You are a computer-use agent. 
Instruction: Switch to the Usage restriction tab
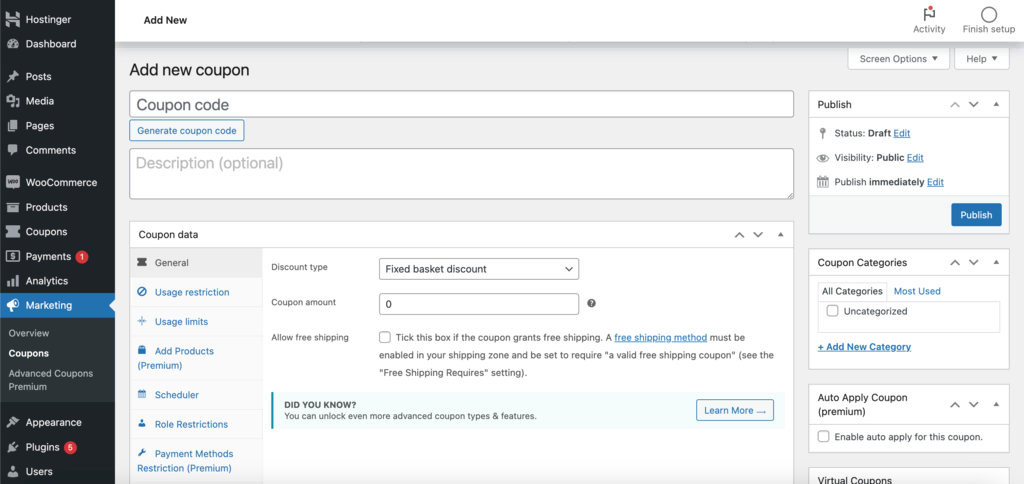click(192, 292)
